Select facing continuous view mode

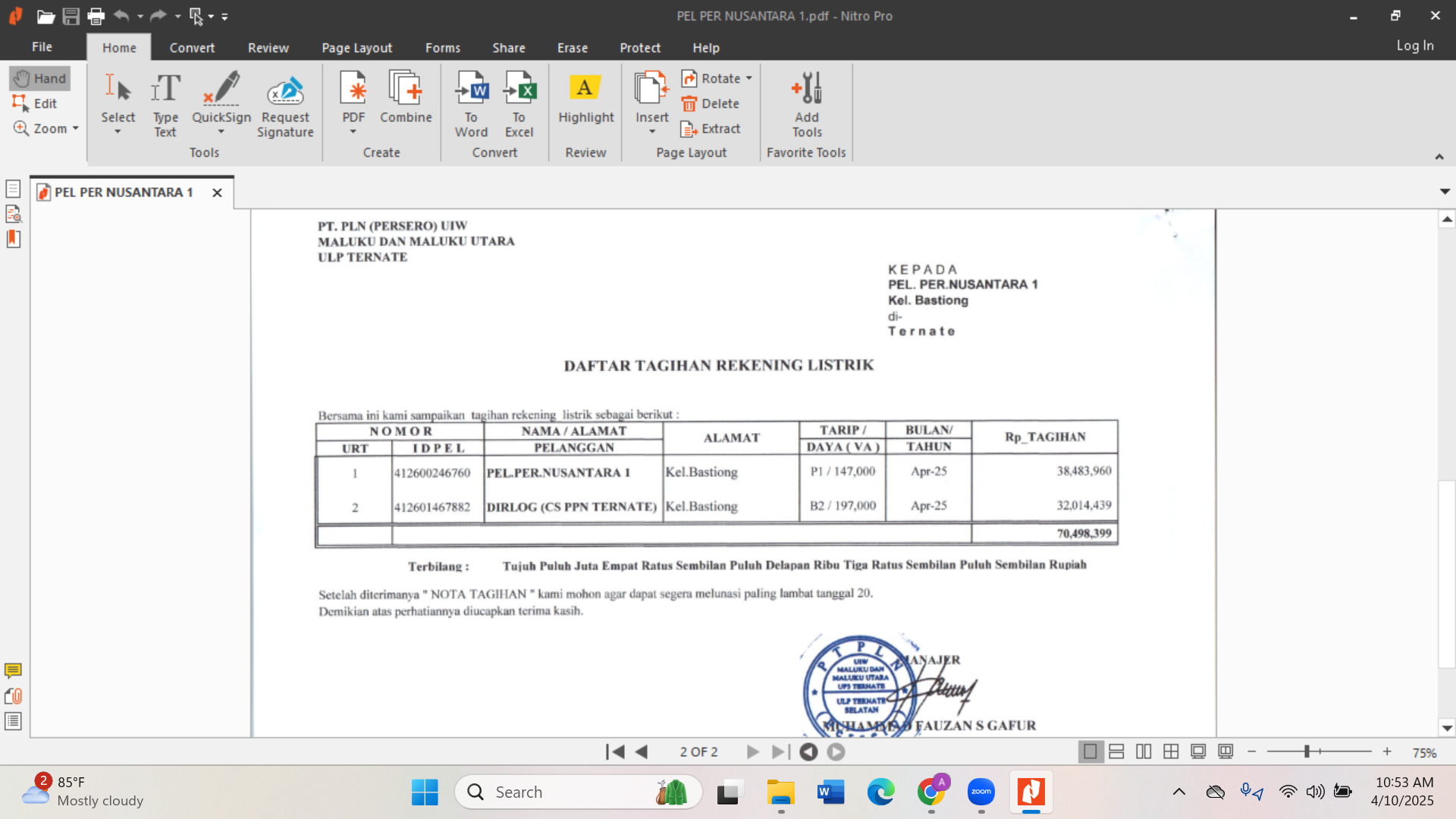[x=1171, y=752]
